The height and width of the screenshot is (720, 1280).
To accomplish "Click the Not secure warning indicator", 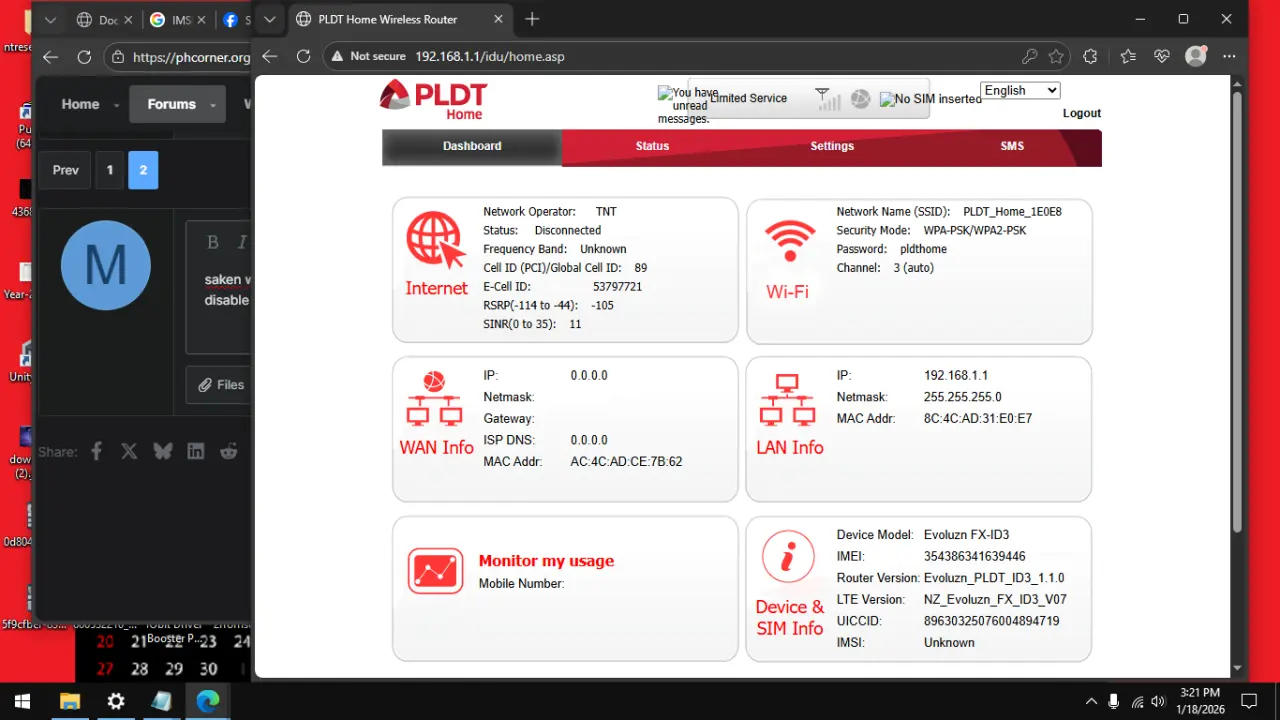I will pyautogui.click(x=368, y=57).
